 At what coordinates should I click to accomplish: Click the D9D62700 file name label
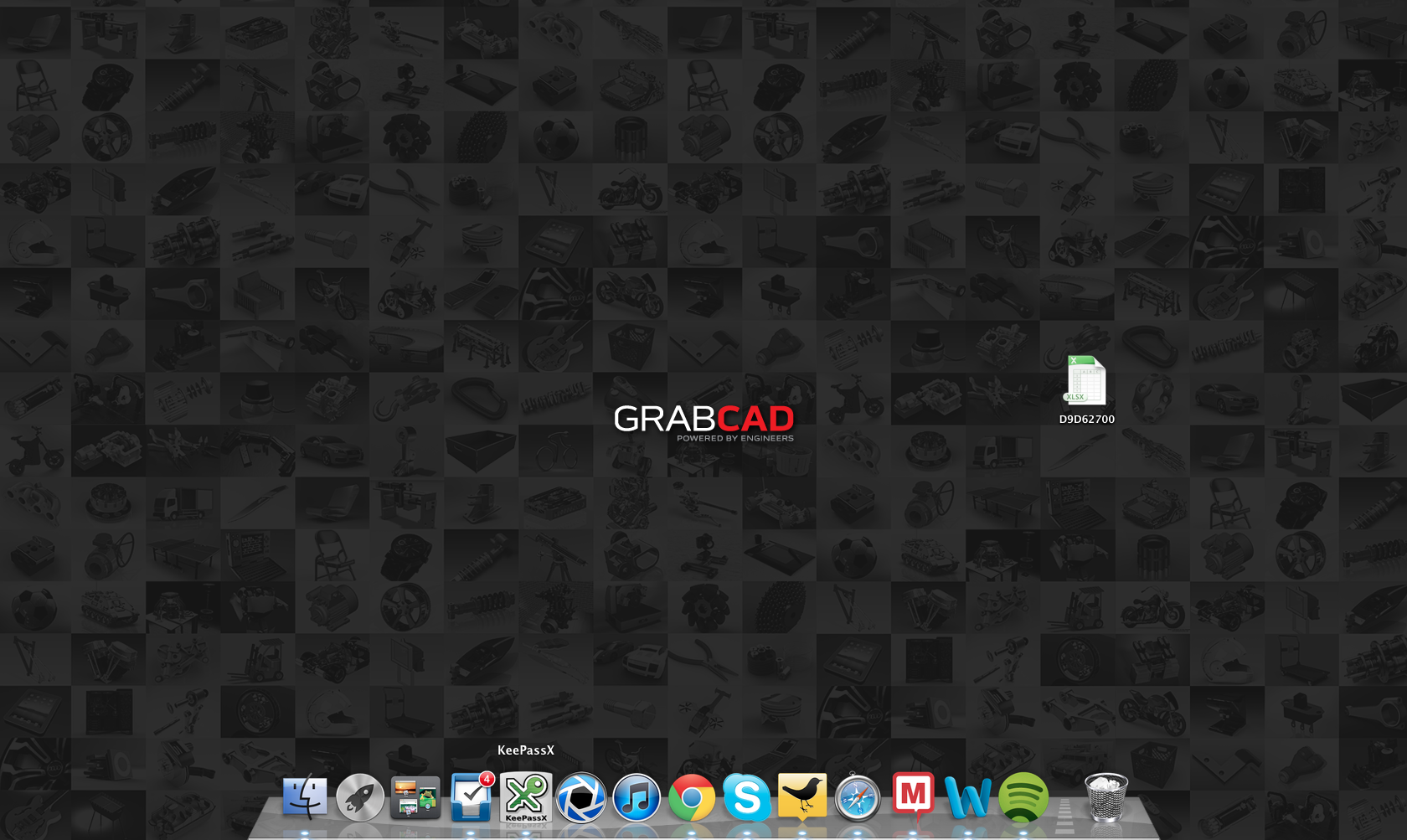coord(1087,420)
